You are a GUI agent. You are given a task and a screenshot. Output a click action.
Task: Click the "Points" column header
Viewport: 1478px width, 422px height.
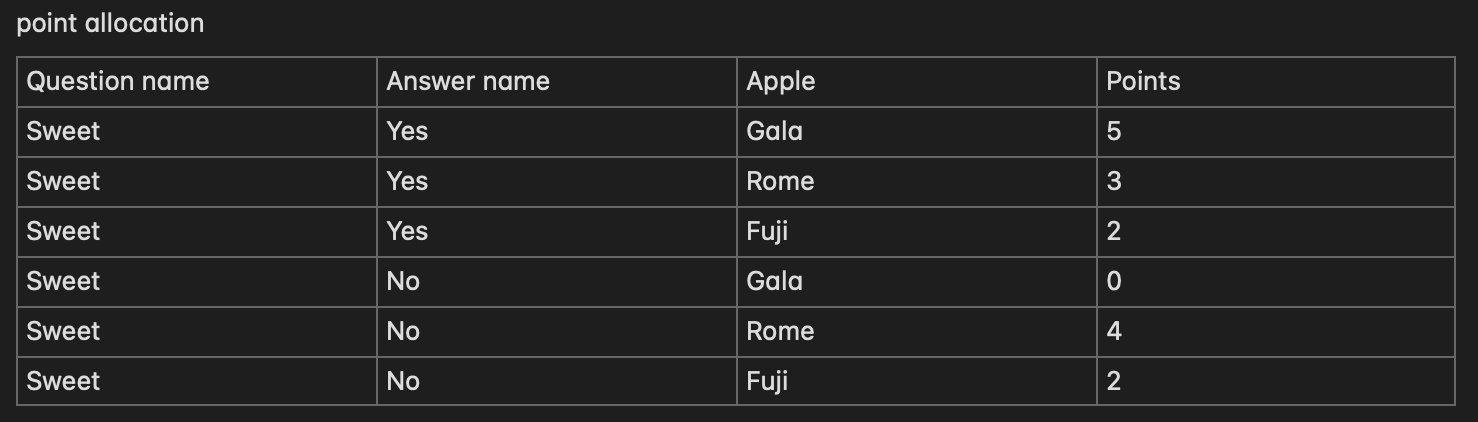pyautogui.click(x=1143, y=81)
